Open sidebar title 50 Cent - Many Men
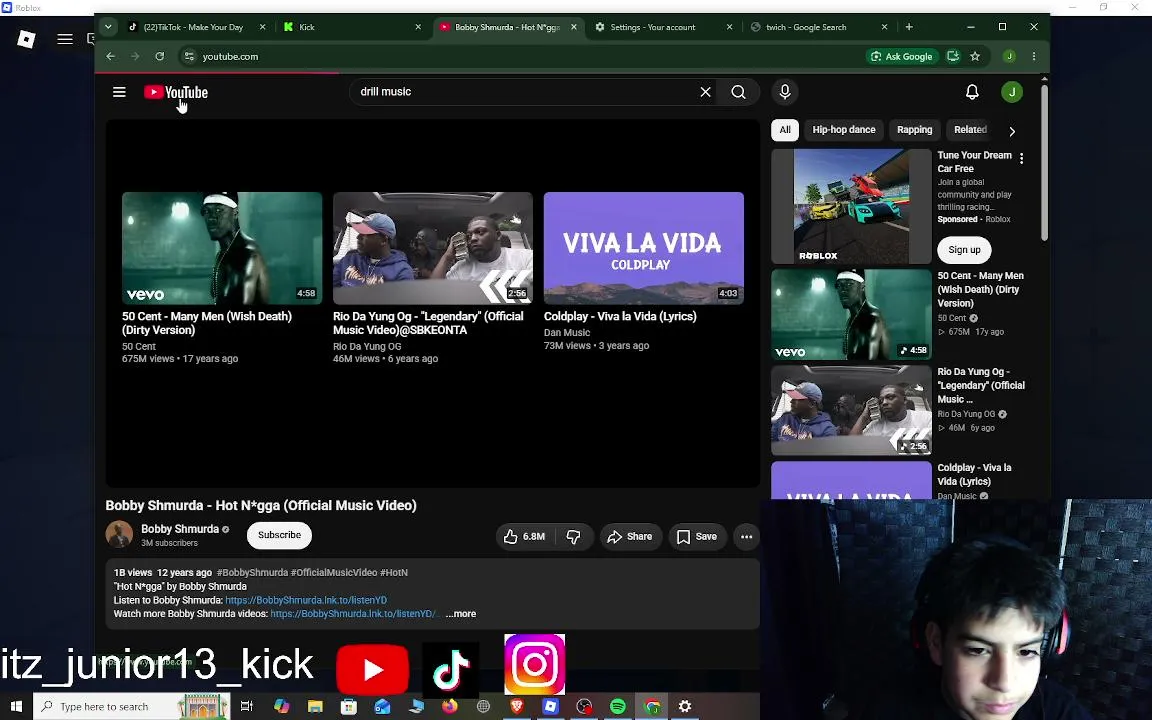 pyautogui.click(x=980, y=289)
